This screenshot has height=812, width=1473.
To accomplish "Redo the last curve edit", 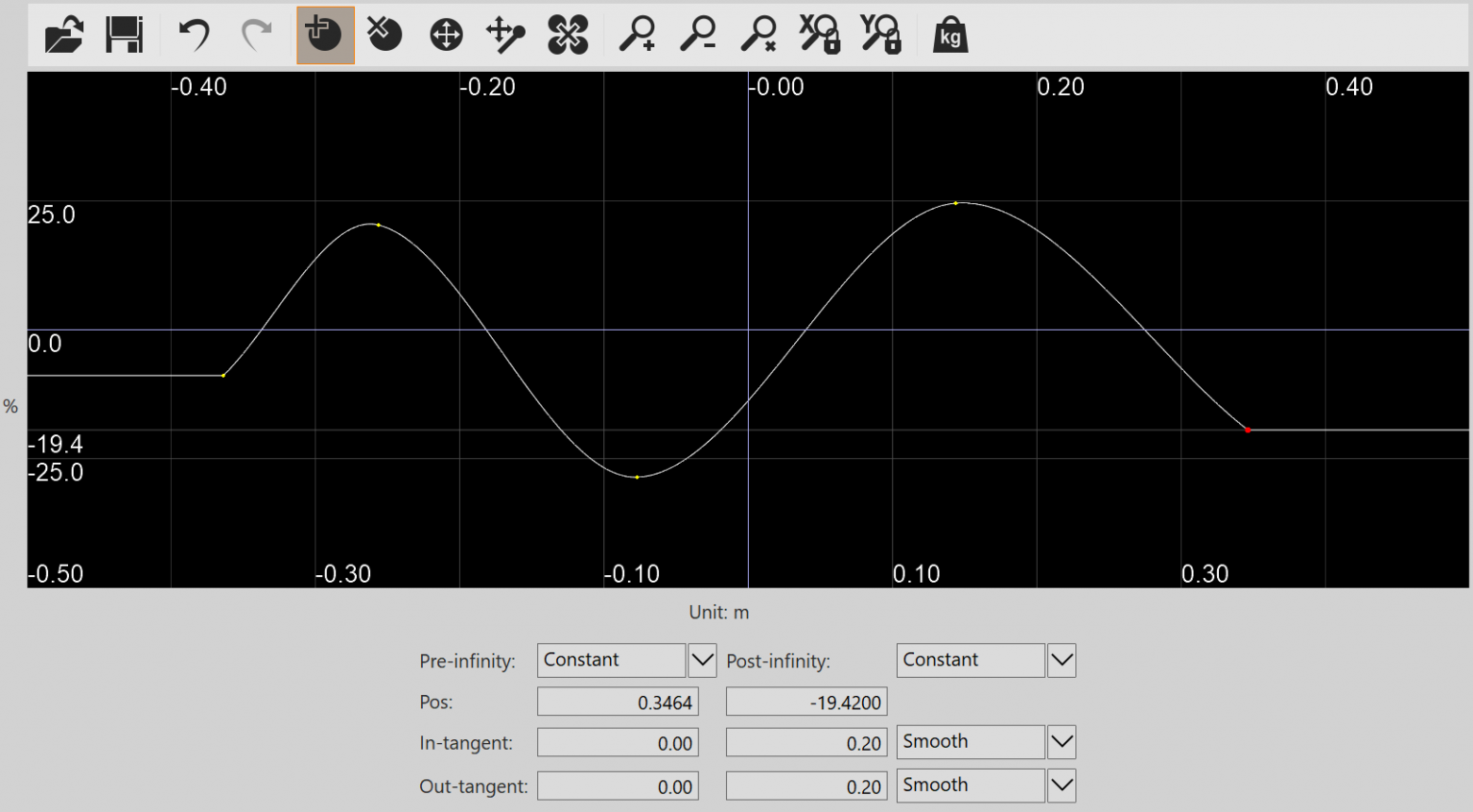I will click(x=256, y=35).
